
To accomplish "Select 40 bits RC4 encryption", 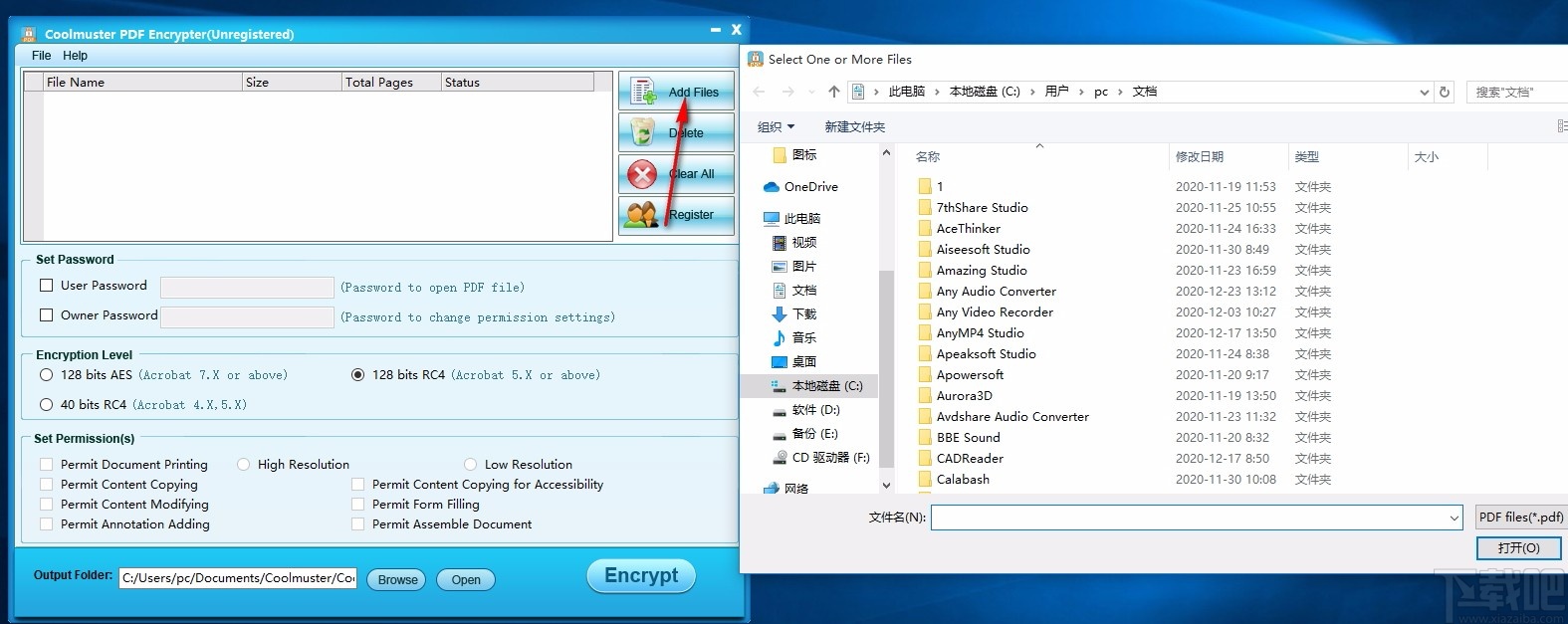I will (x=46, y=405).
